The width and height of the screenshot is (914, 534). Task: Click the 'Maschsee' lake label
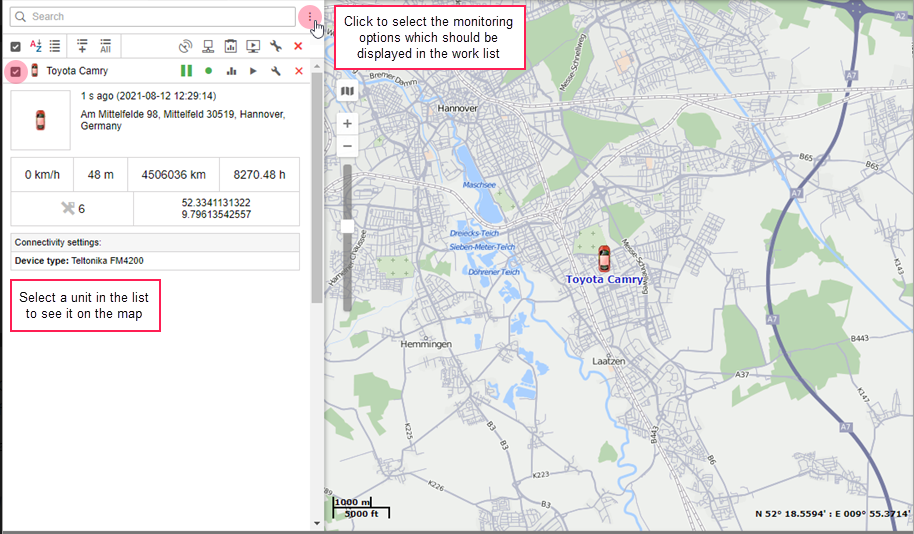(x=479, y=185)
